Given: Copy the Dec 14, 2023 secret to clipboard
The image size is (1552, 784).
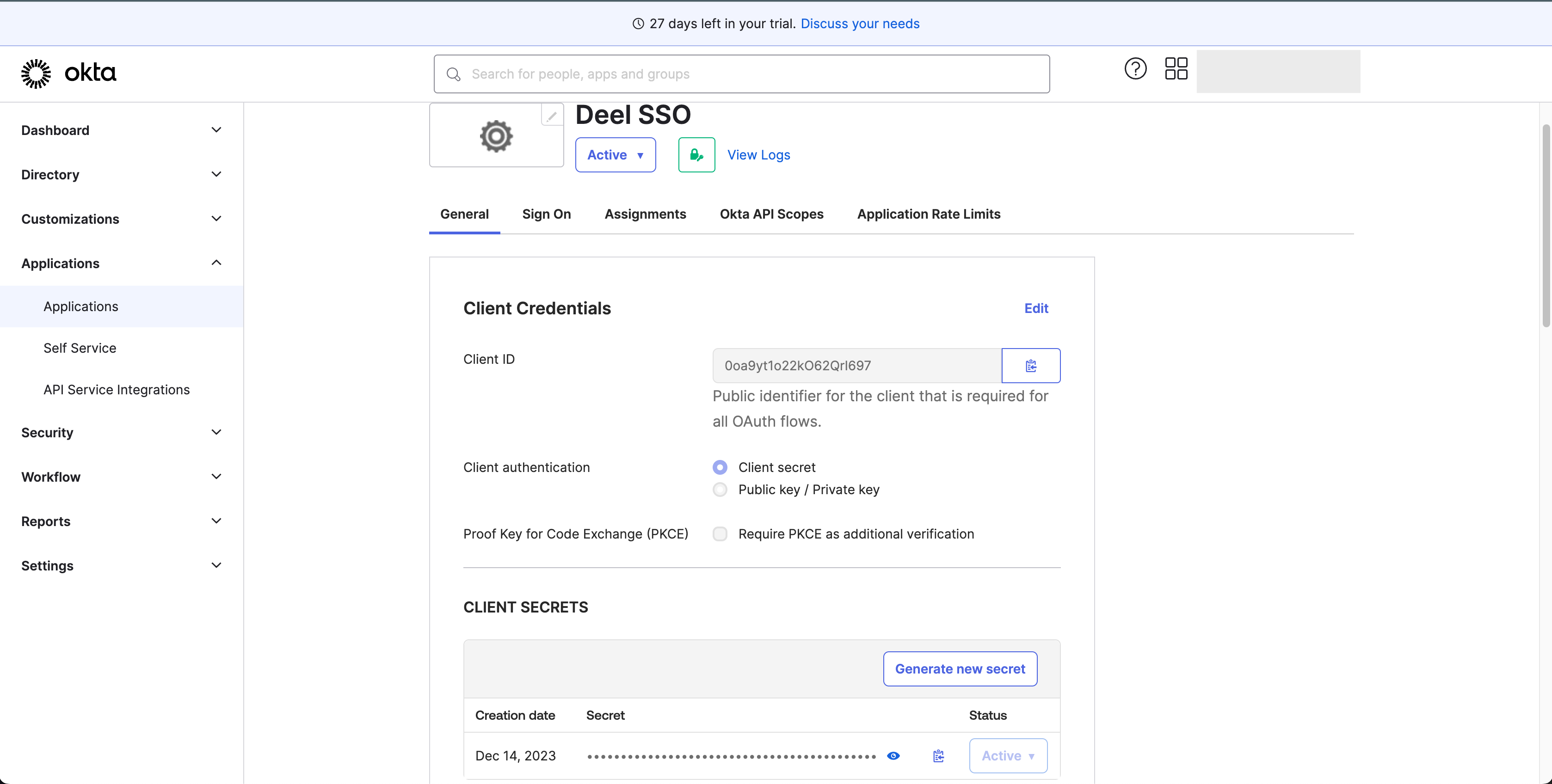Looking at the screenshot, I should 938,756.
